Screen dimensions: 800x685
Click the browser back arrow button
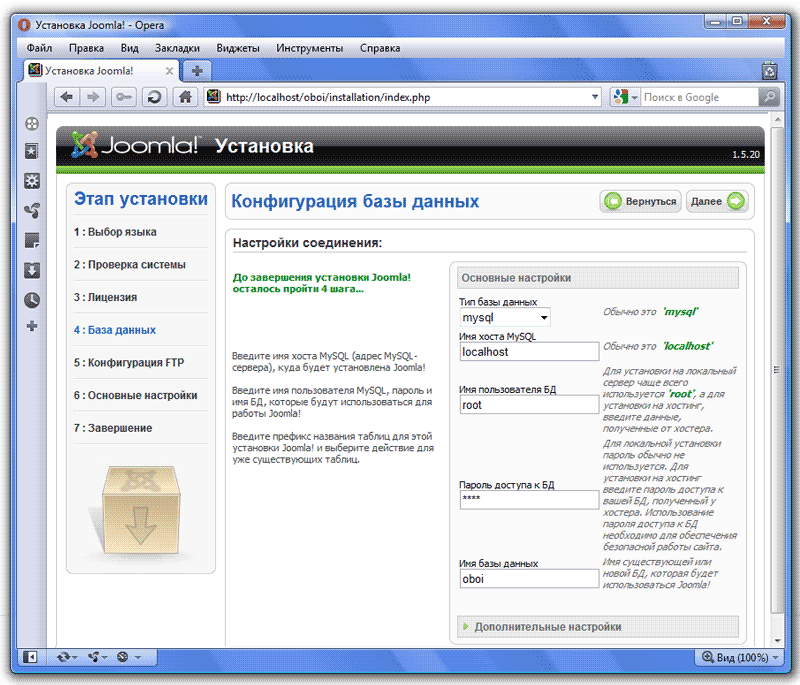pyautogui.click(x=67, y=97)
